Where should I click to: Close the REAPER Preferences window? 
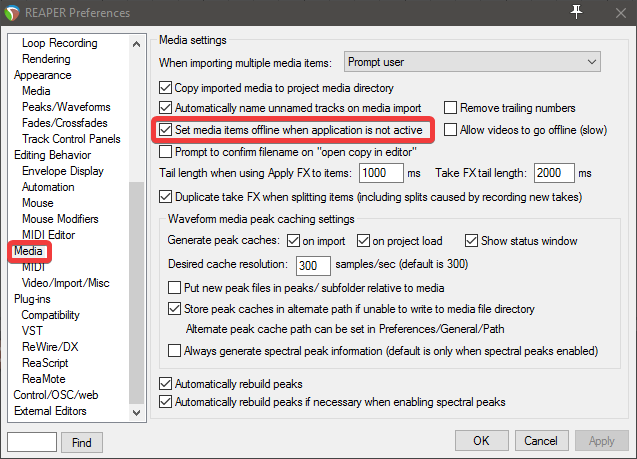620,13
